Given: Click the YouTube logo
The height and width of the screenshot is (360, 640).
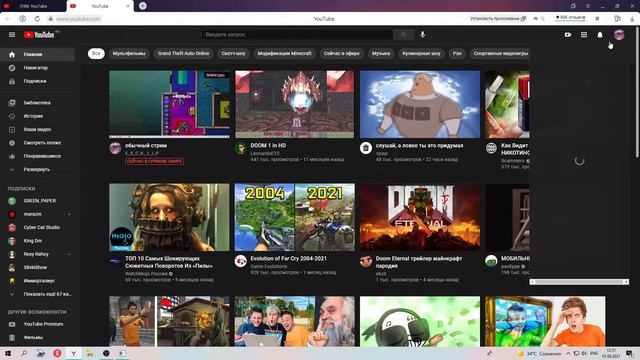Looking at the screenshot, I should [x=39, y=35].
